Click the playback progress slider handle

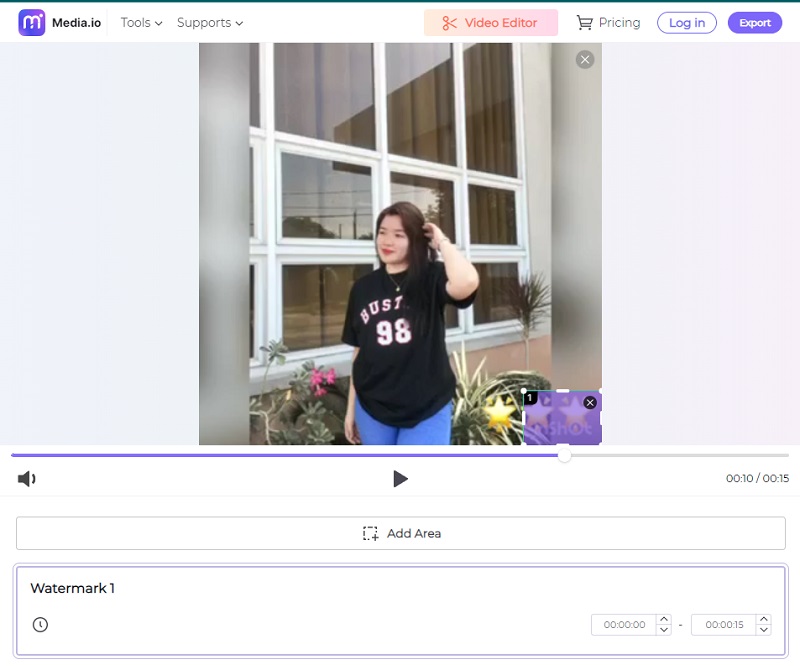tap(564, 456)
